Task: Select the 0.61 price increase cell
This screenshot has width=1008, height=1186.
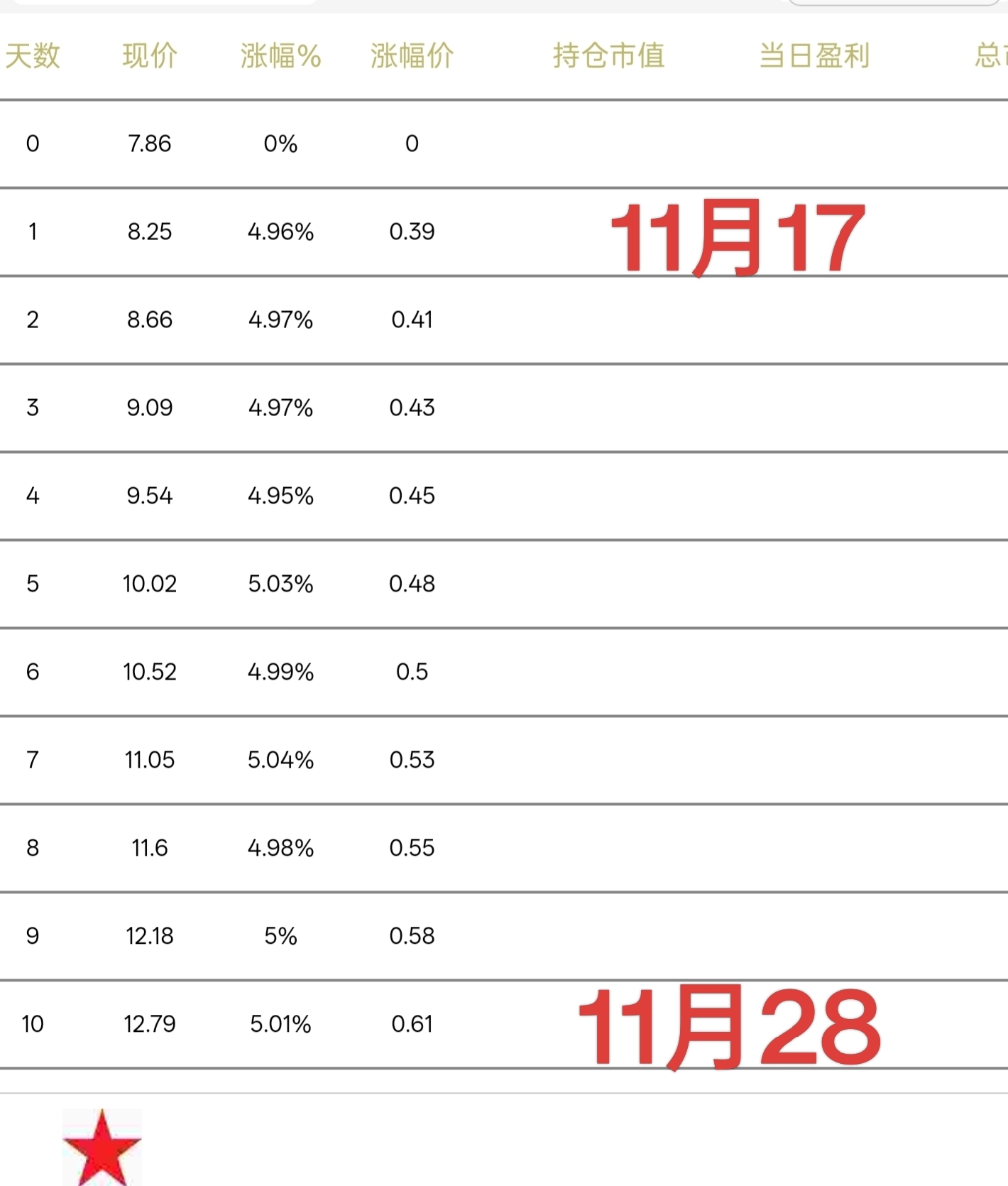Action: [x=412, y=1024]
